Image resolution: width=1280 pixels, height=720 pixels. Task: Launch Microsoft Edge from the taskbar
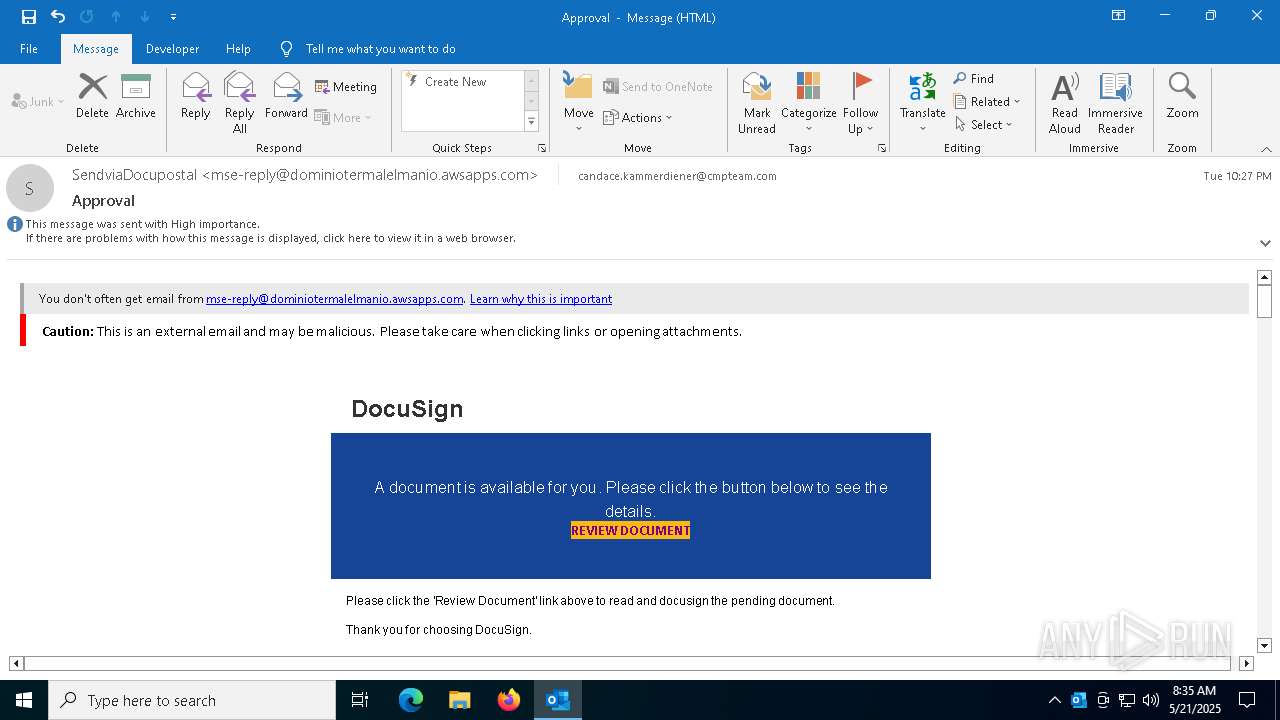point(411,700)
